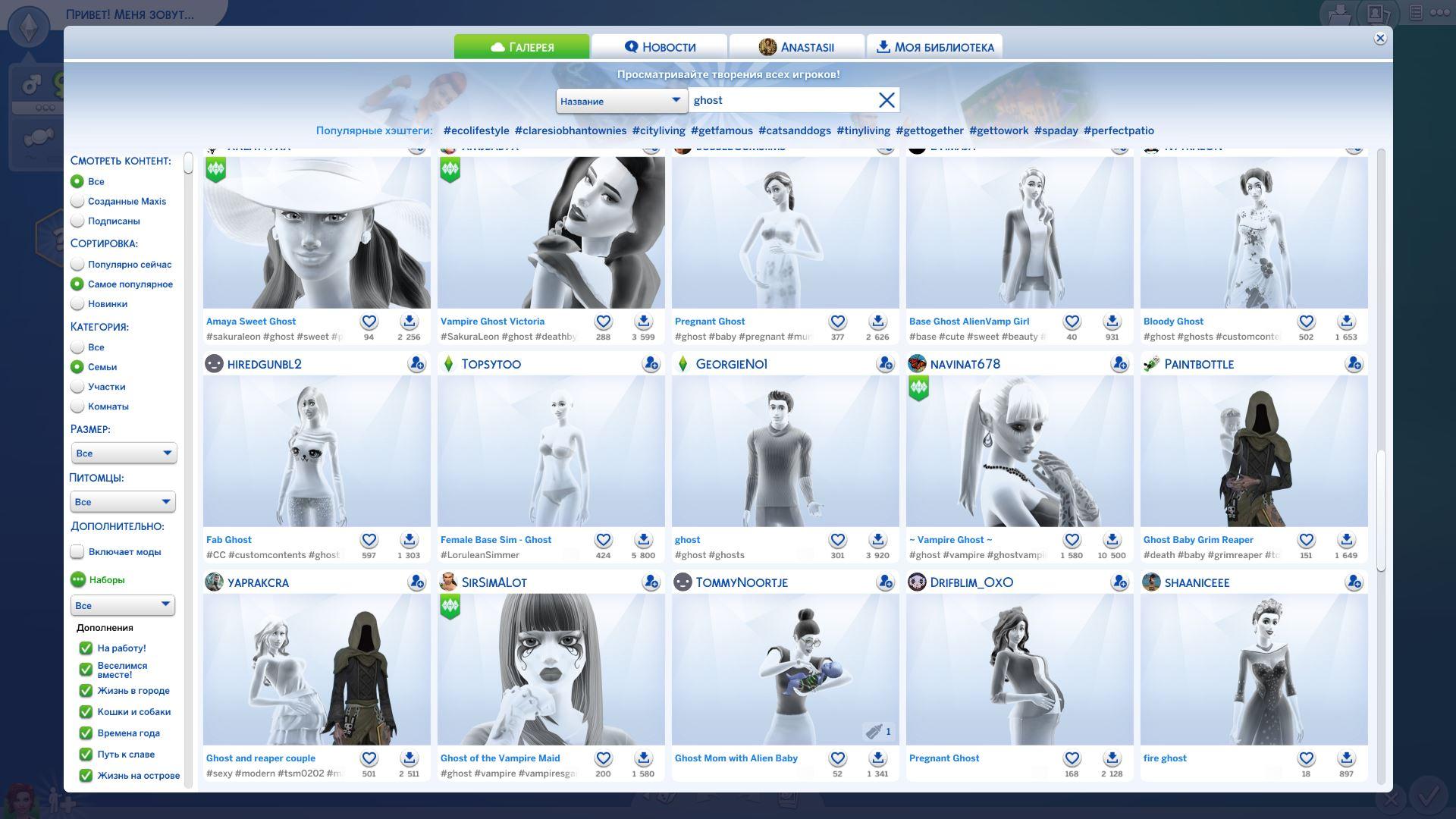This screenshot has width=1456, height=819.
Task: Download the Pregnant Ghost household by BubbleGumSims
Action: click(877, 322)
